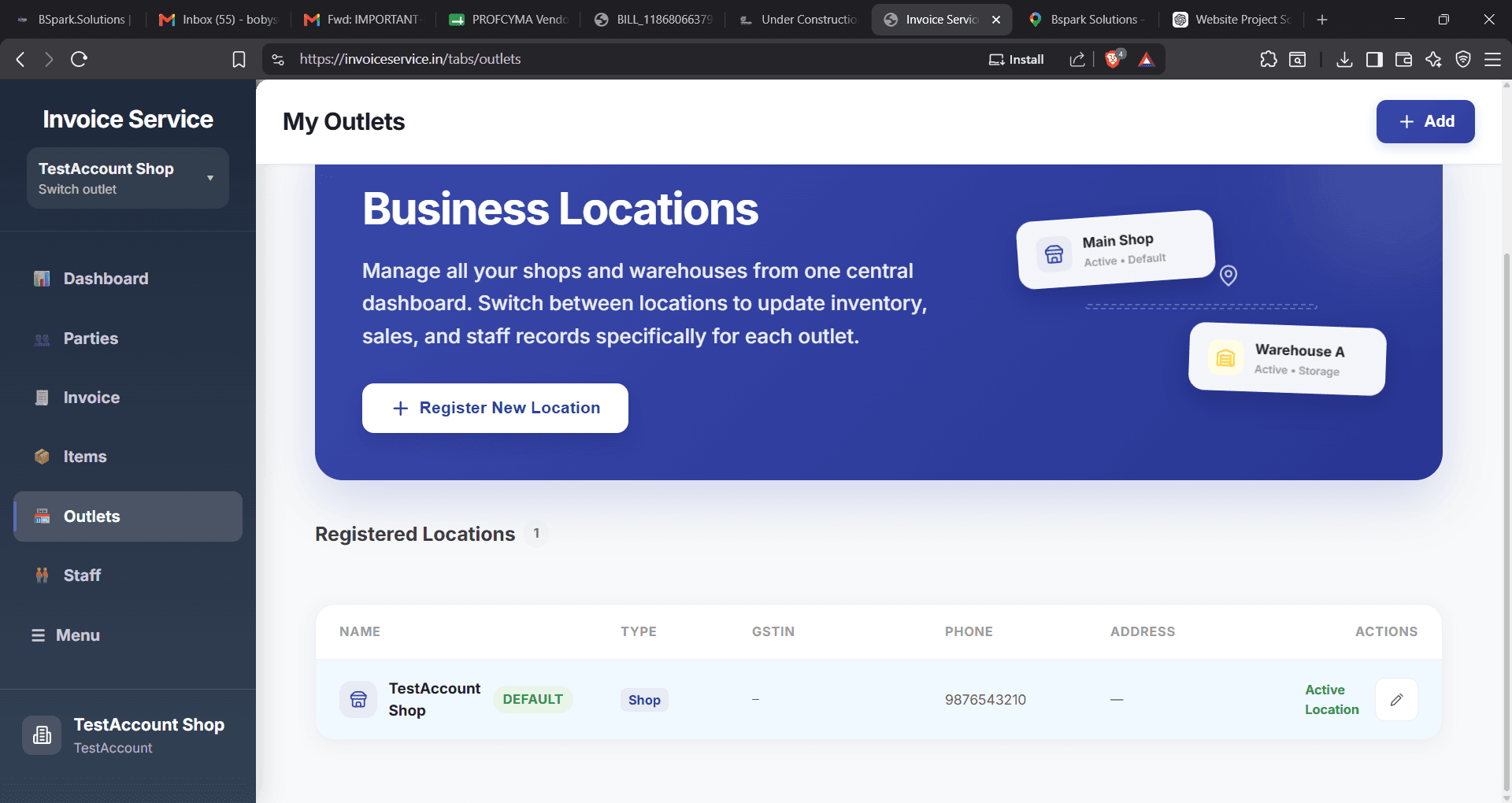This screenshot has width=1512, height=803.
Task: Open Leo AI sparkle icon
Action: (x=1433, y=59)
